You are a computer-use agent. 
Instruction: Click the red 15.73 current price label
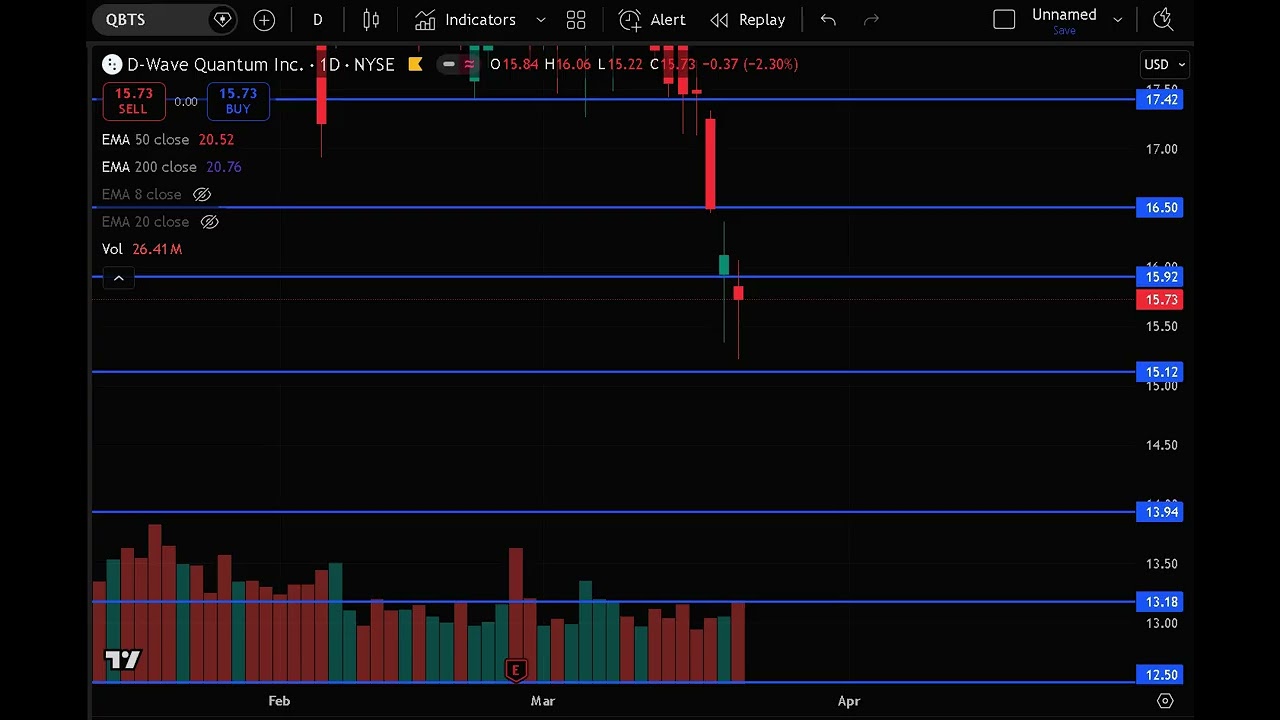1160,300
